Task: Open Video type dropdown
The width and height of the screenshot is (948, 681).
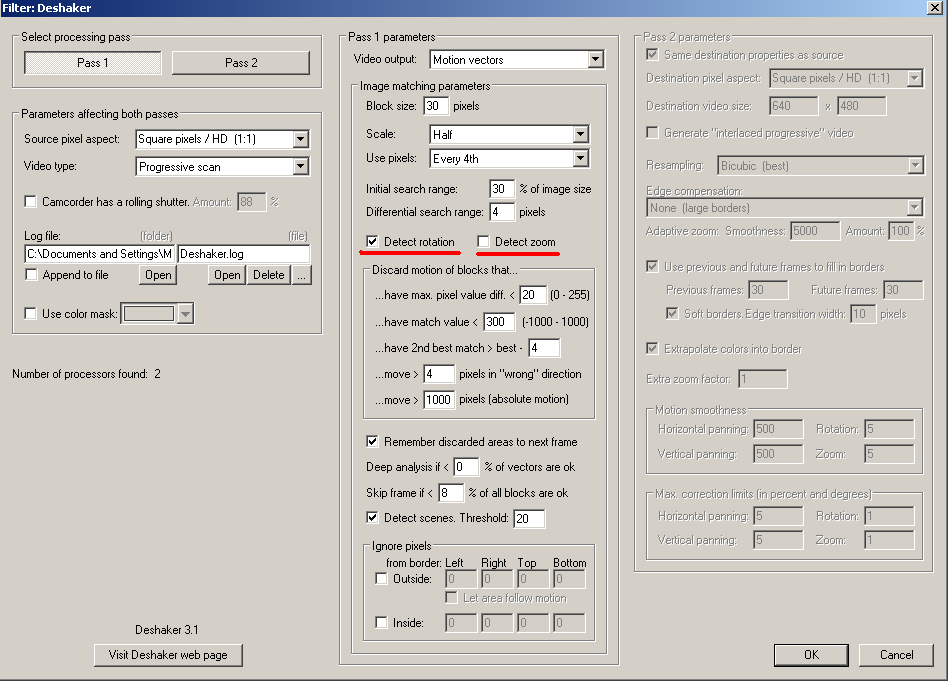Action: tap(300, 166)
